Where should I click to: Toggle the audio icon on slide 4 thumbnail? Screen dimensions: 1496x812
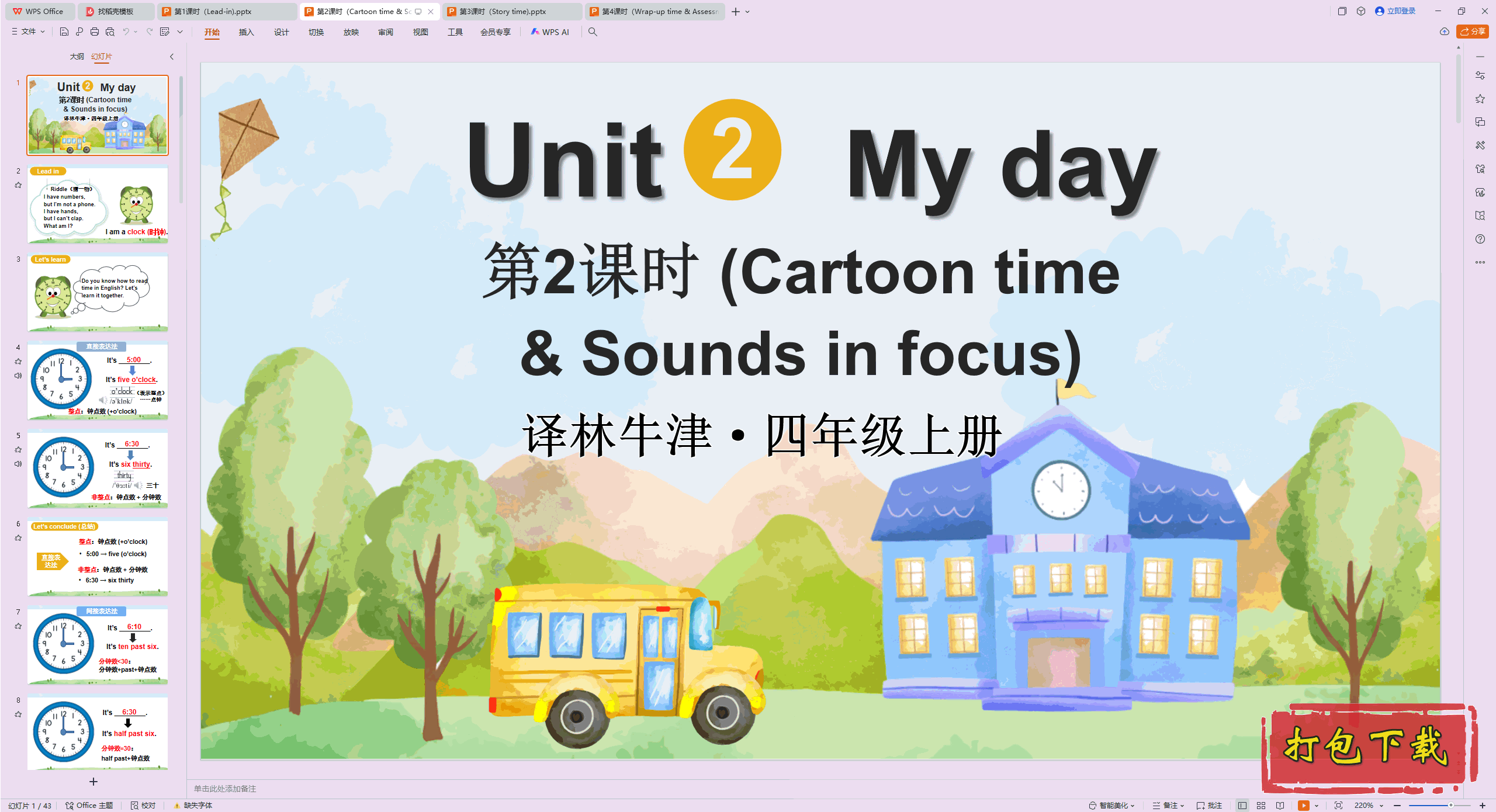[18, 376]
